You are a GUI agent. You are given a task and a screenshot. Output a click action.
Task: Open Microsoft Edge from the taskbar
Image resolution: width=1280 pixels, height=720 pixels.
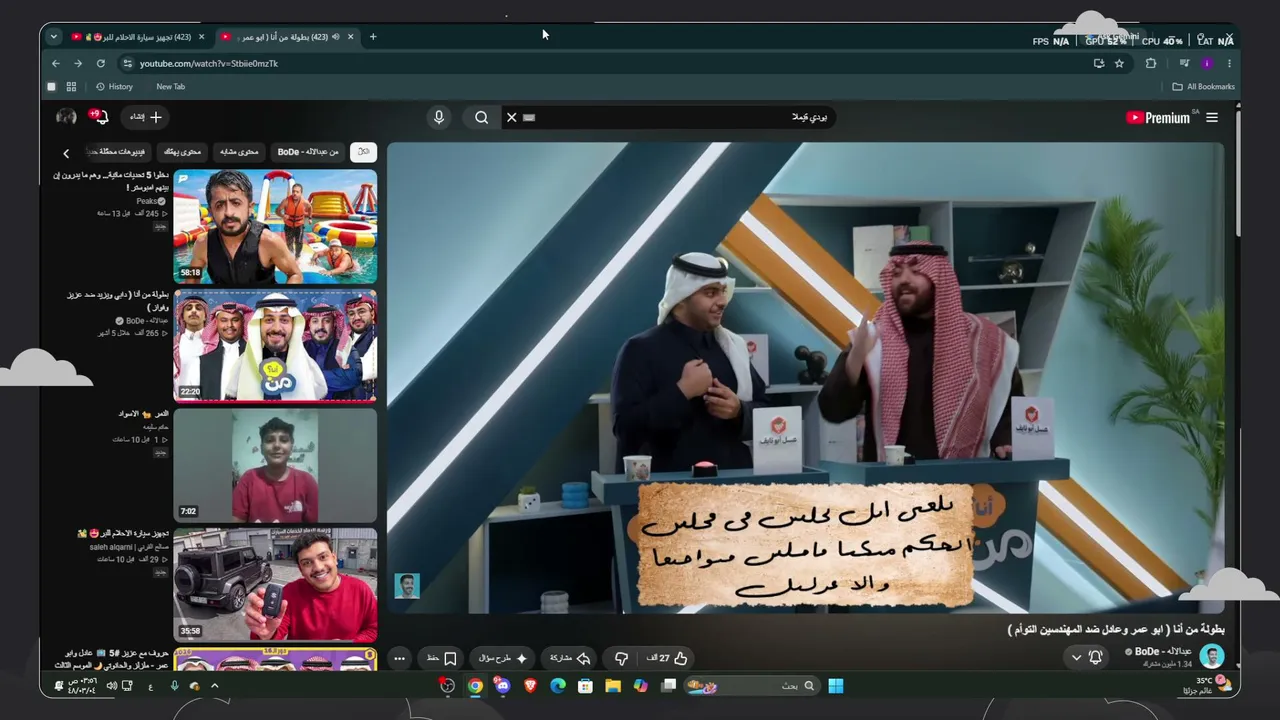click(x=558, y=686)
